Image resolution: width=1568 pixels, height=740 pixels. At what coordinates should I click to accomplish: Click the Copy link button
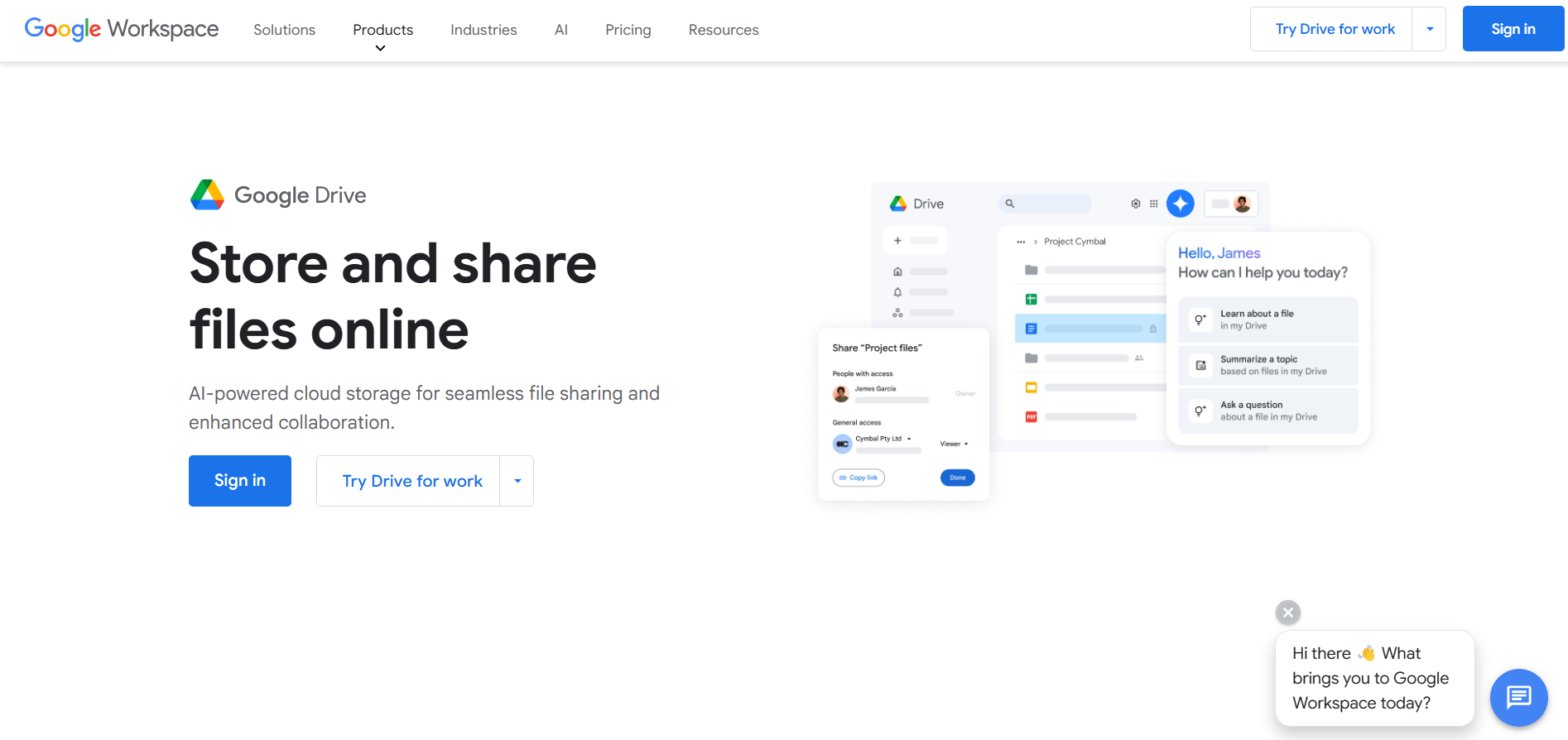click(x=859, y=478)
